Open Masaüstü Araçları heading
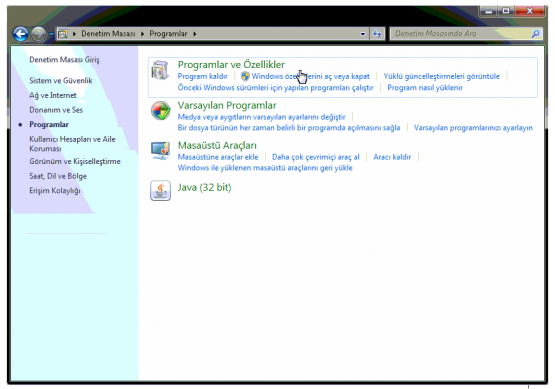 click(x=217, y=145)
